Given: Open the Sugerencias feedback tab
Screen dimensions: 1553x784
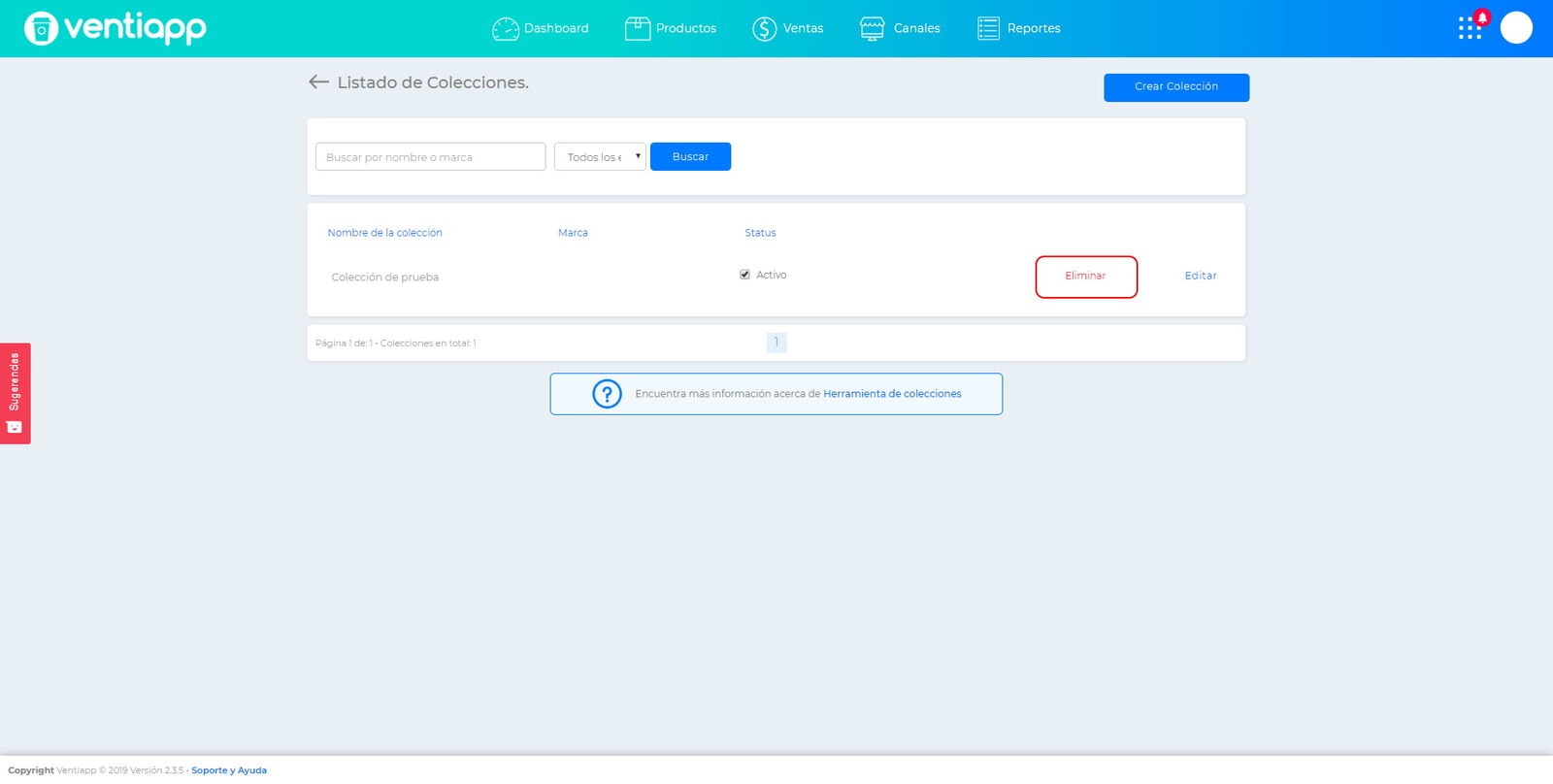Looking at the screenshot, I should point(16,393).
